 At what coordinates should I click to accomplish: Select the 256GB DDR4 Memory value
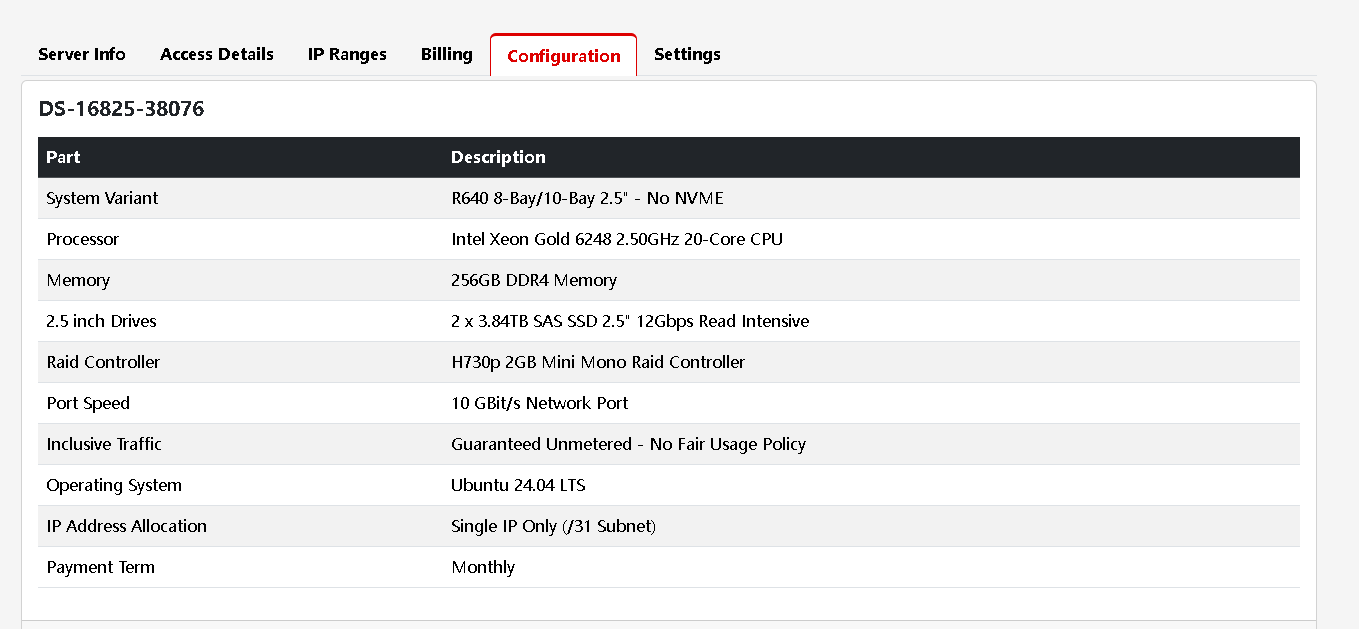(x=533, y=280)
